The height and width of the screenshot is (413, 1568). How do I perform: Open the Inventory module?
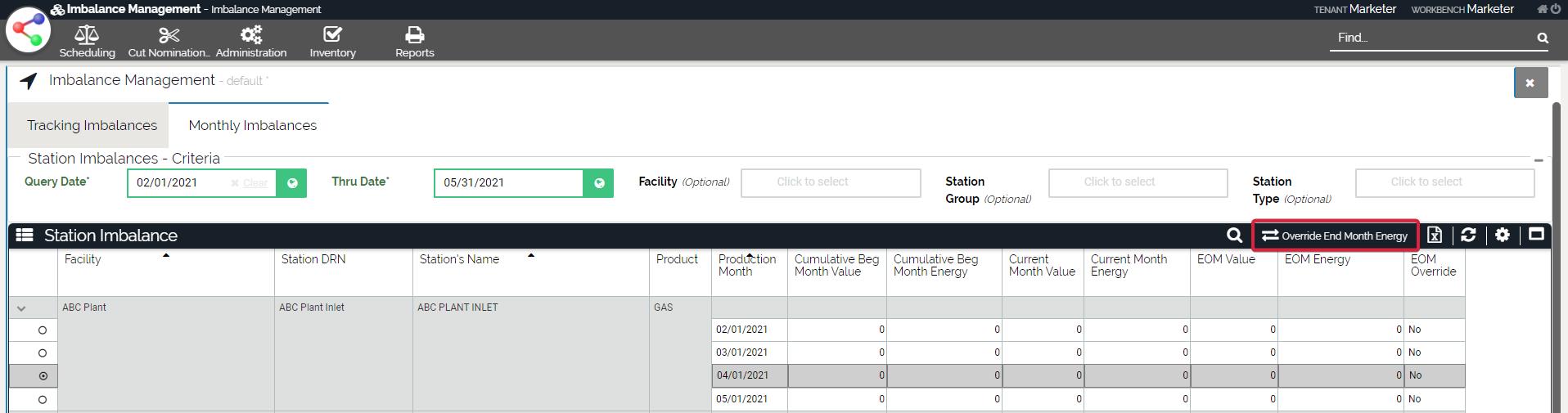pyautogui.click(x=332, y=42)
